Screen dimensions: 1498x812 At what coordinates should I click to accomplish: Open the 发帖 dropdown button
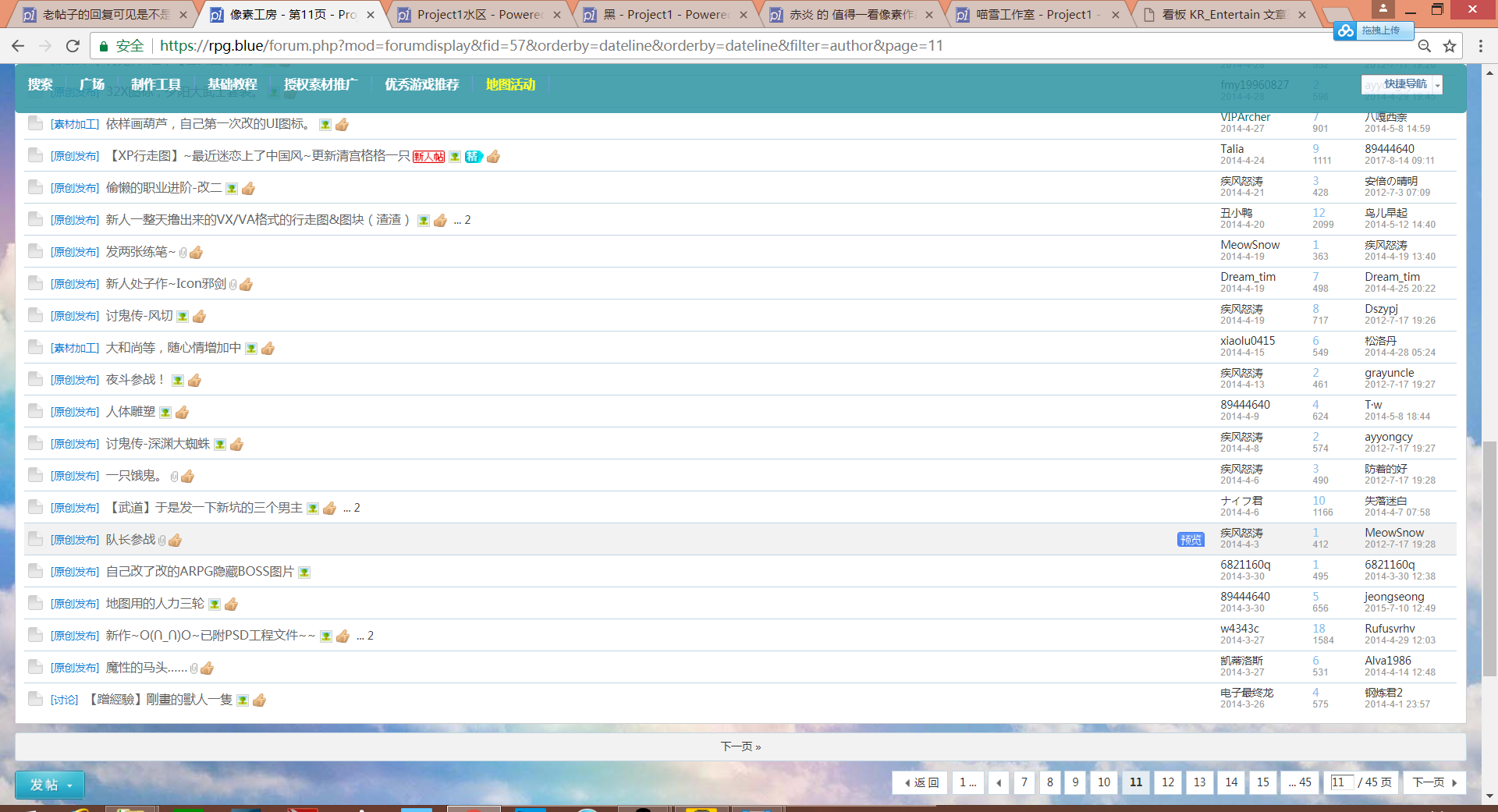[x=50, y=785]
